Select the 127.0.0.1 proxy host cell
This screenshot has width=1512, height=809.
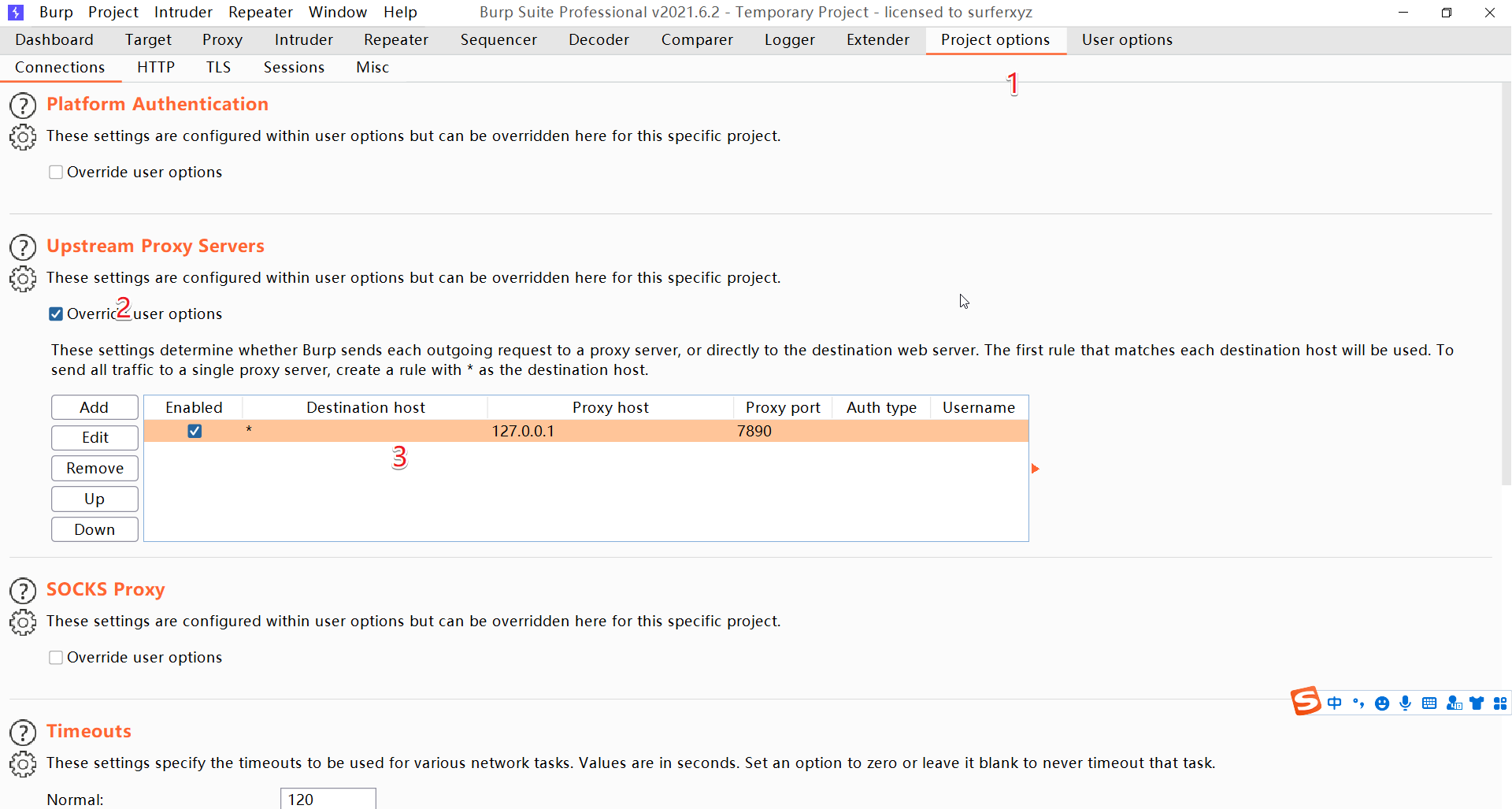tap(610, 431)
